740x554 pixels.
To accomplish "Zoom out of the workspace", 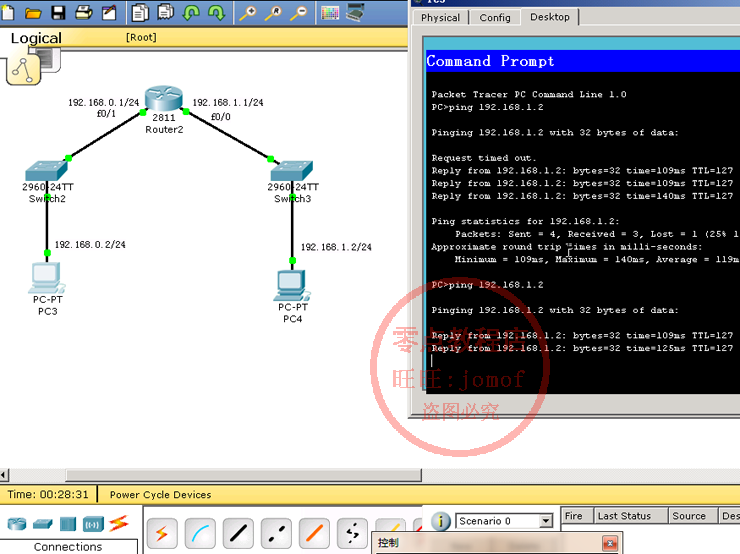I will (x=299, y=13).
